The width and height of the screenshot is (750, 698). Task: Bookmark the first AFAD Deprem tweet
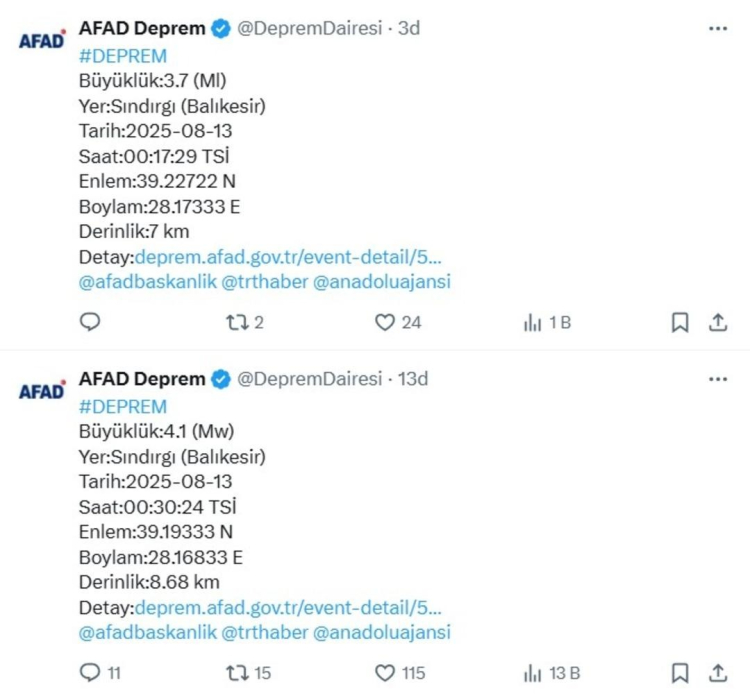[x=679, y=322]
